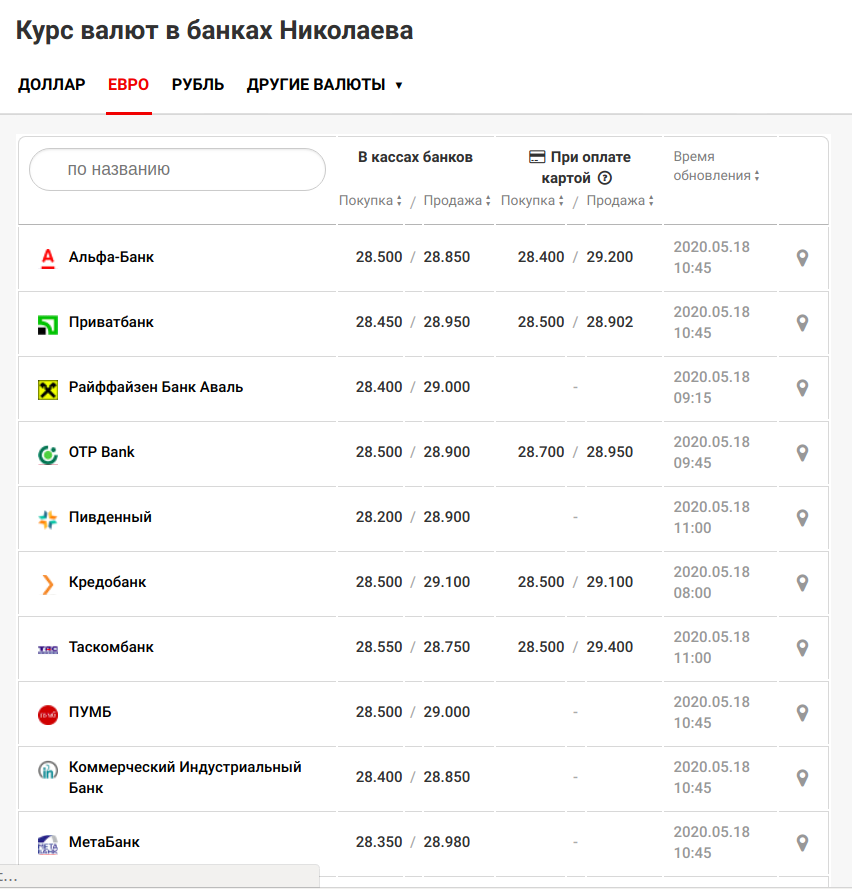Open the Райффайзен Банк Аваль link
The image size is (852, 889).
156,387
